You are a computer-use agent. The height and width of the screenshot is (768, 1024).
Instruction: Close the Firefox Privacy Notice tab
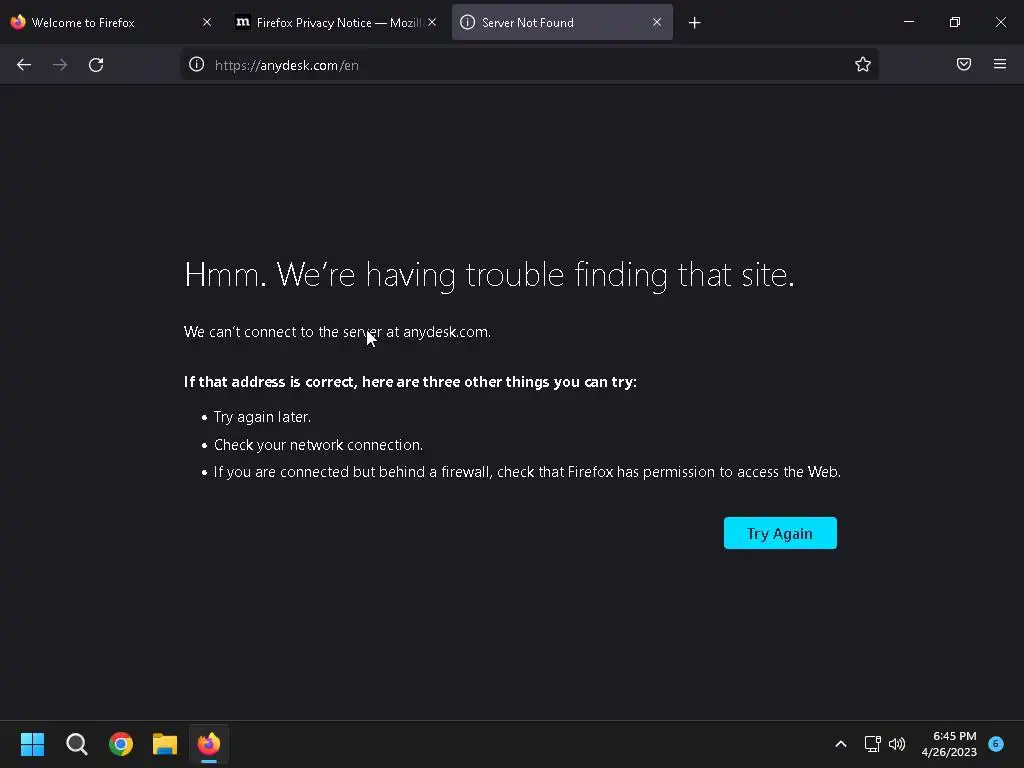pyautogui.click(x=432, y=22)
